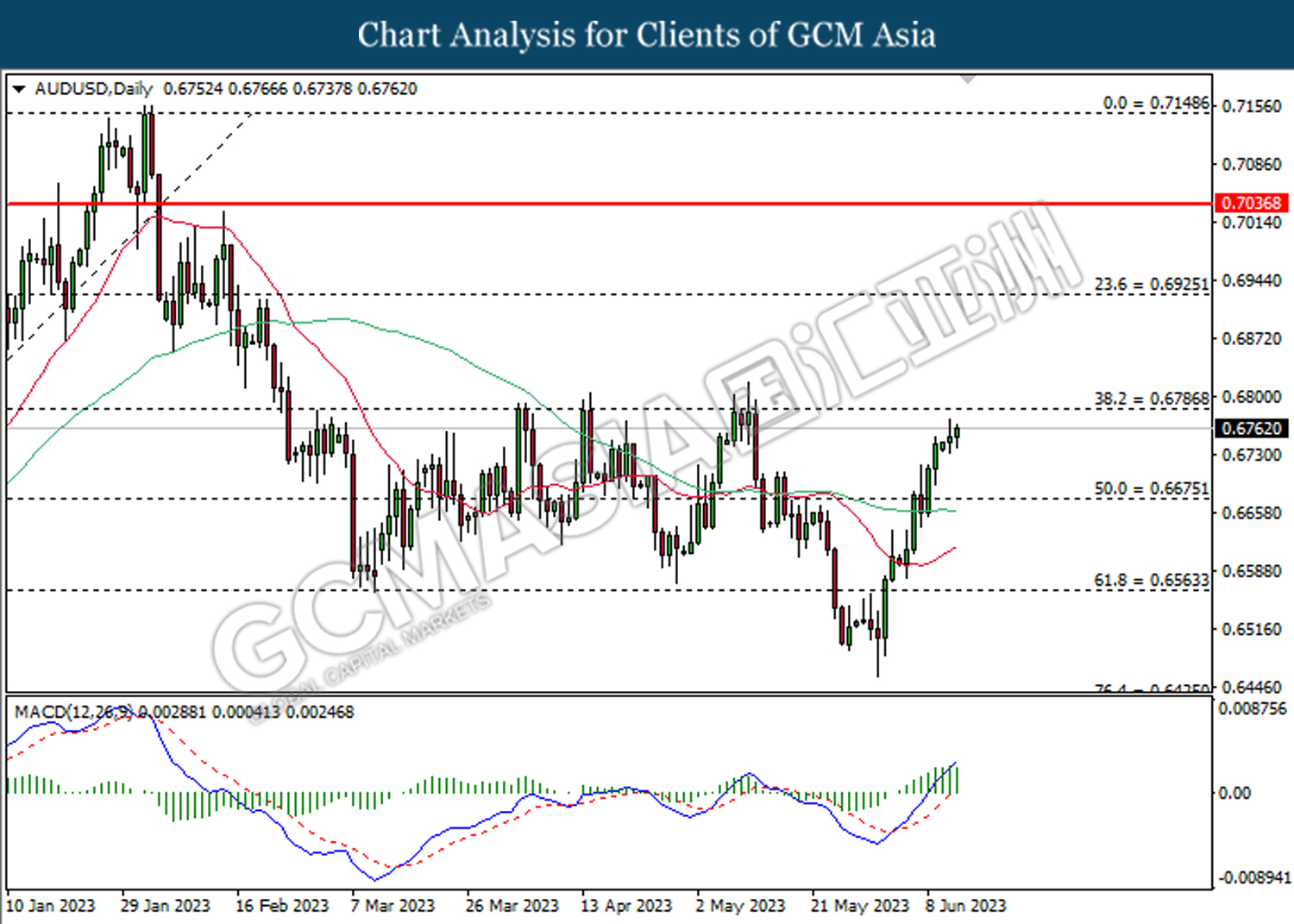This screenshot has height=924, width=1294.
Task: Select the red 0.70368 price label
Action: click(x=1252, y=203)
